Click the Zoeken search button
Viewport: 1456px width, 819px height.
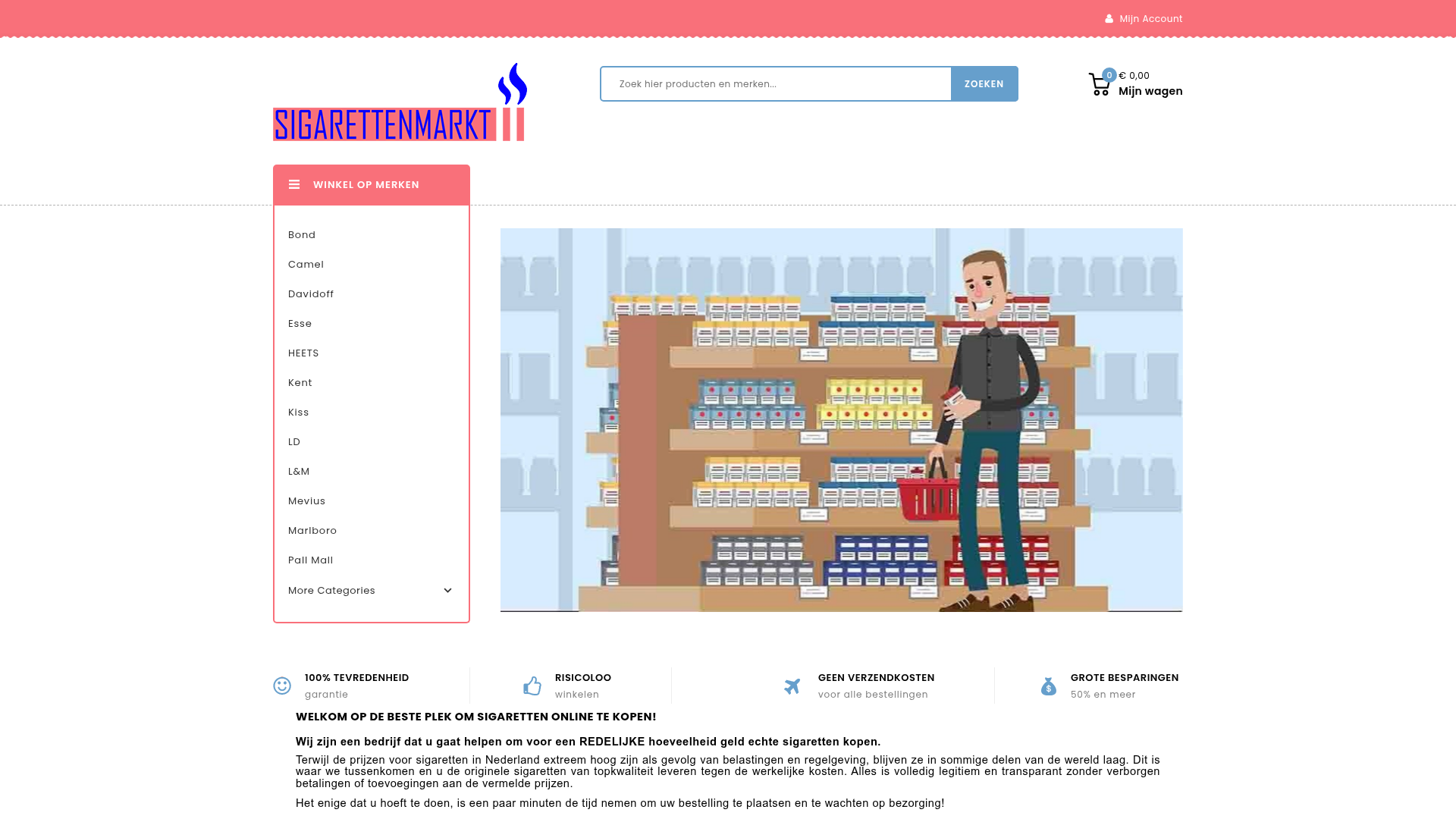tap(984, 84)
